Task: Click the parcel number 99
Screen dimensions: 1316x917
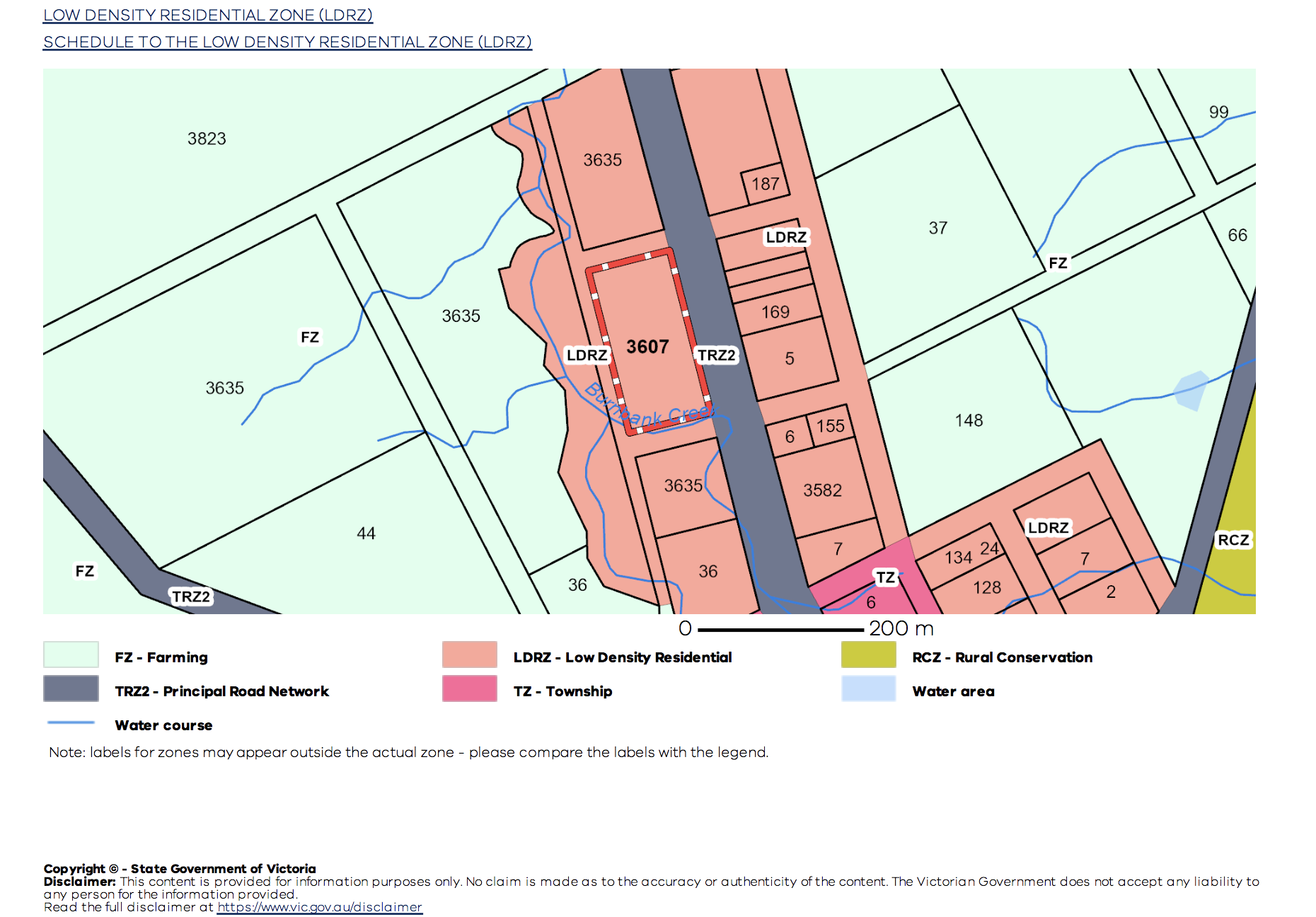Action: [x=1218, y=112]
